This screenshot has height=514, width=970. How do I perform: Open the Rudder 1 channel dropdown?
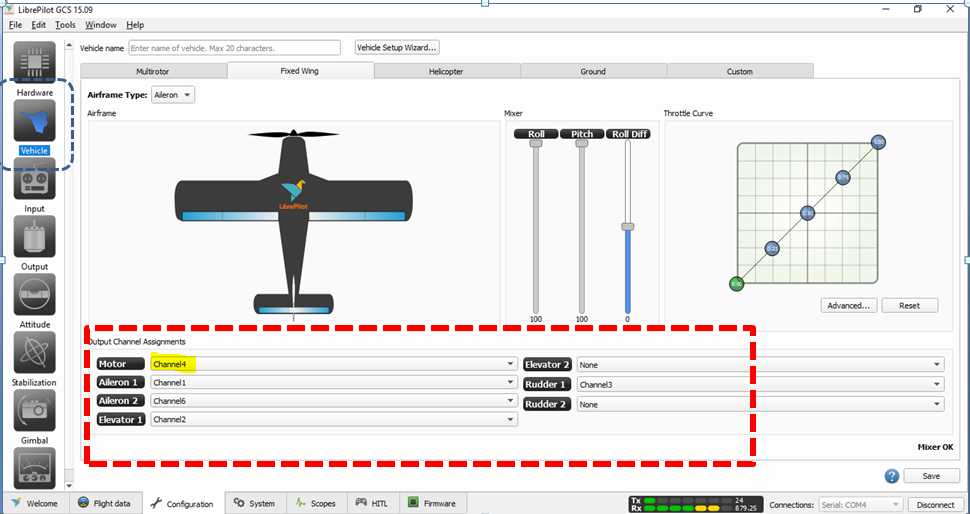click(x=760, y=384)
